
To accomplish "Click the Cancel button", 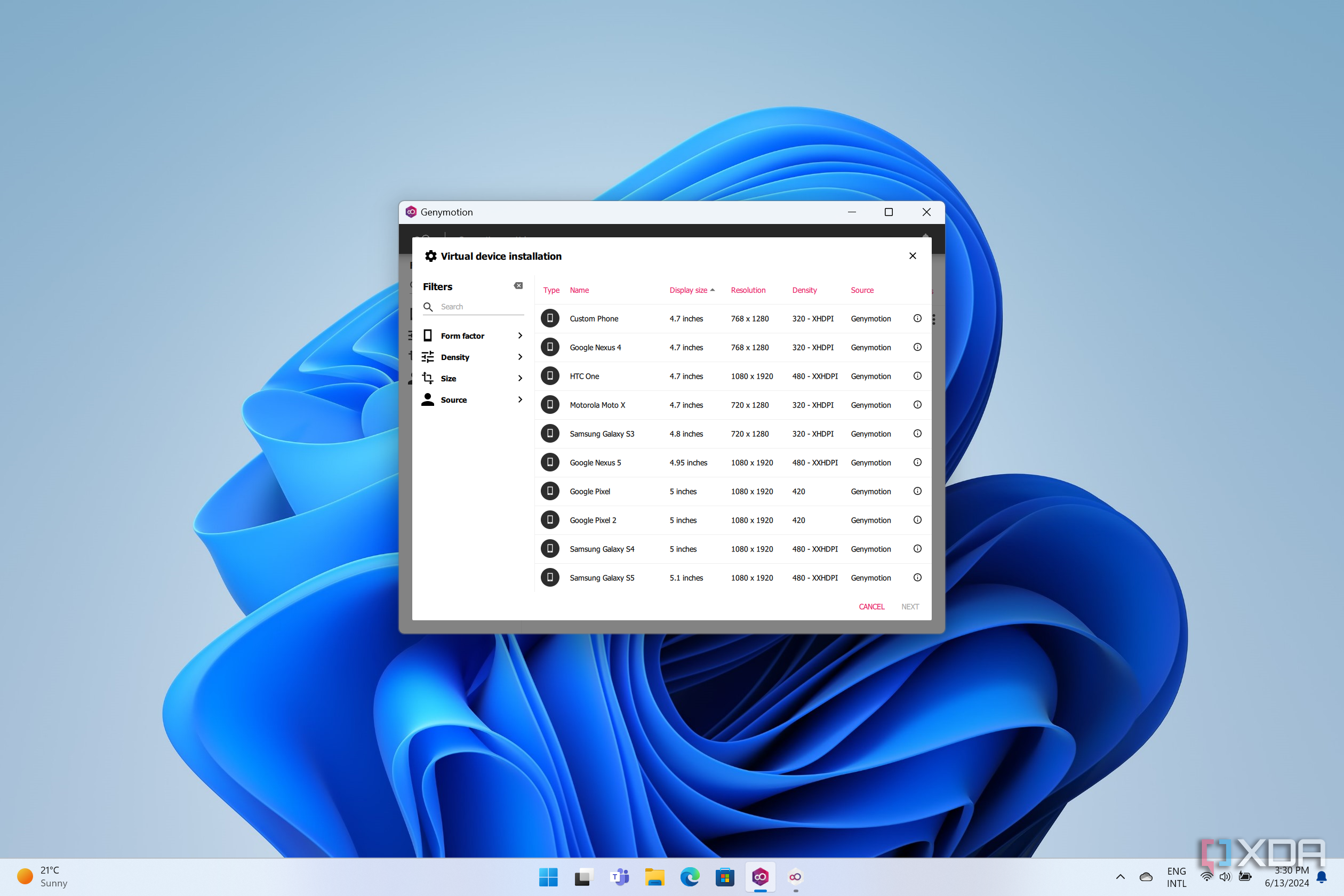I will pos(871,606).
